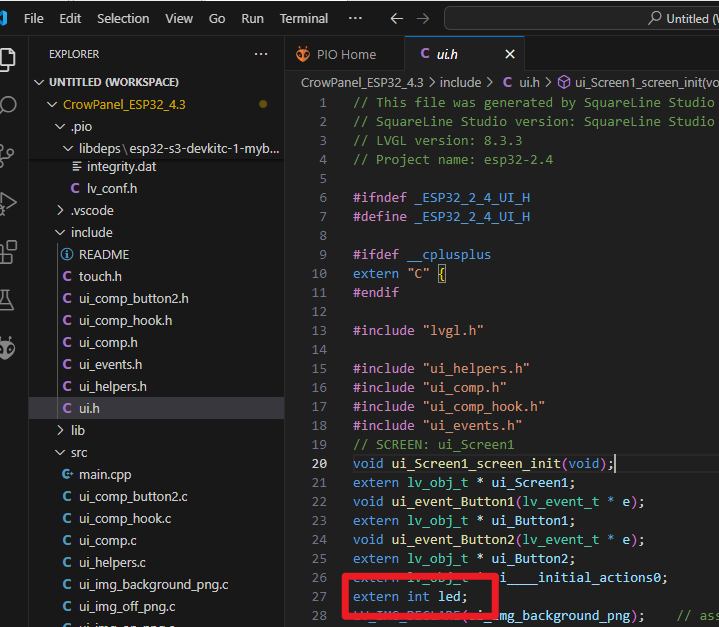Click the 'extern int led;' code line
The width and height of the screenshot is (719, 627).
(409, 597)
